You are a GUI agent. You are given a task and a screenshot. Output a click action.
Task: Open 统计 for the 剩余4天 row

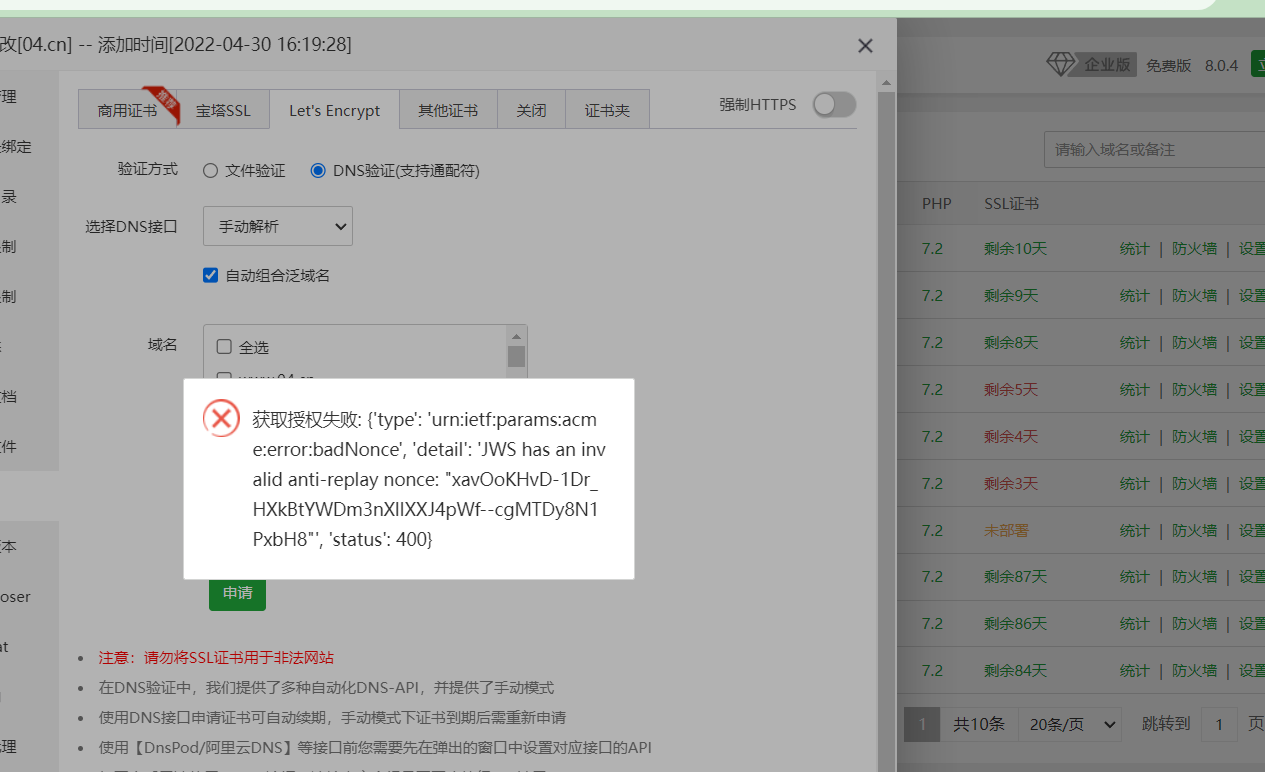[1134, 436]
